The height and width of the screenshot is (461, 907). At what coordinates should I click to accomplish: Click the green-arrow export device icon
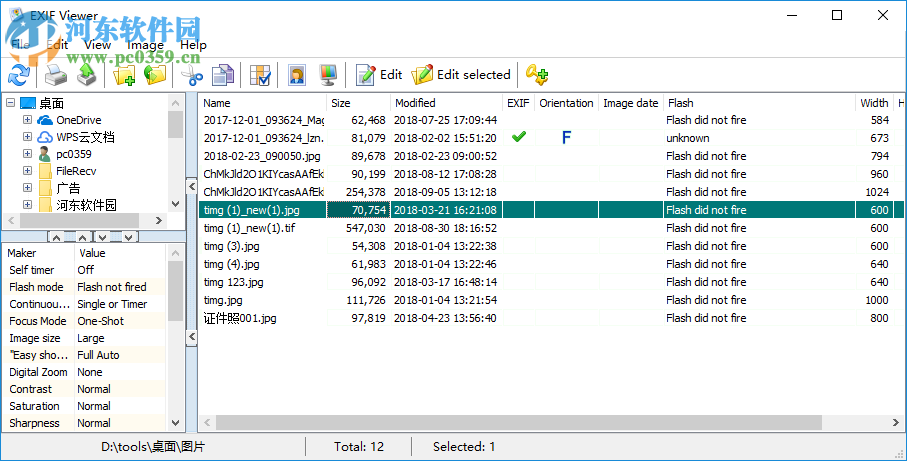(87, 75)
